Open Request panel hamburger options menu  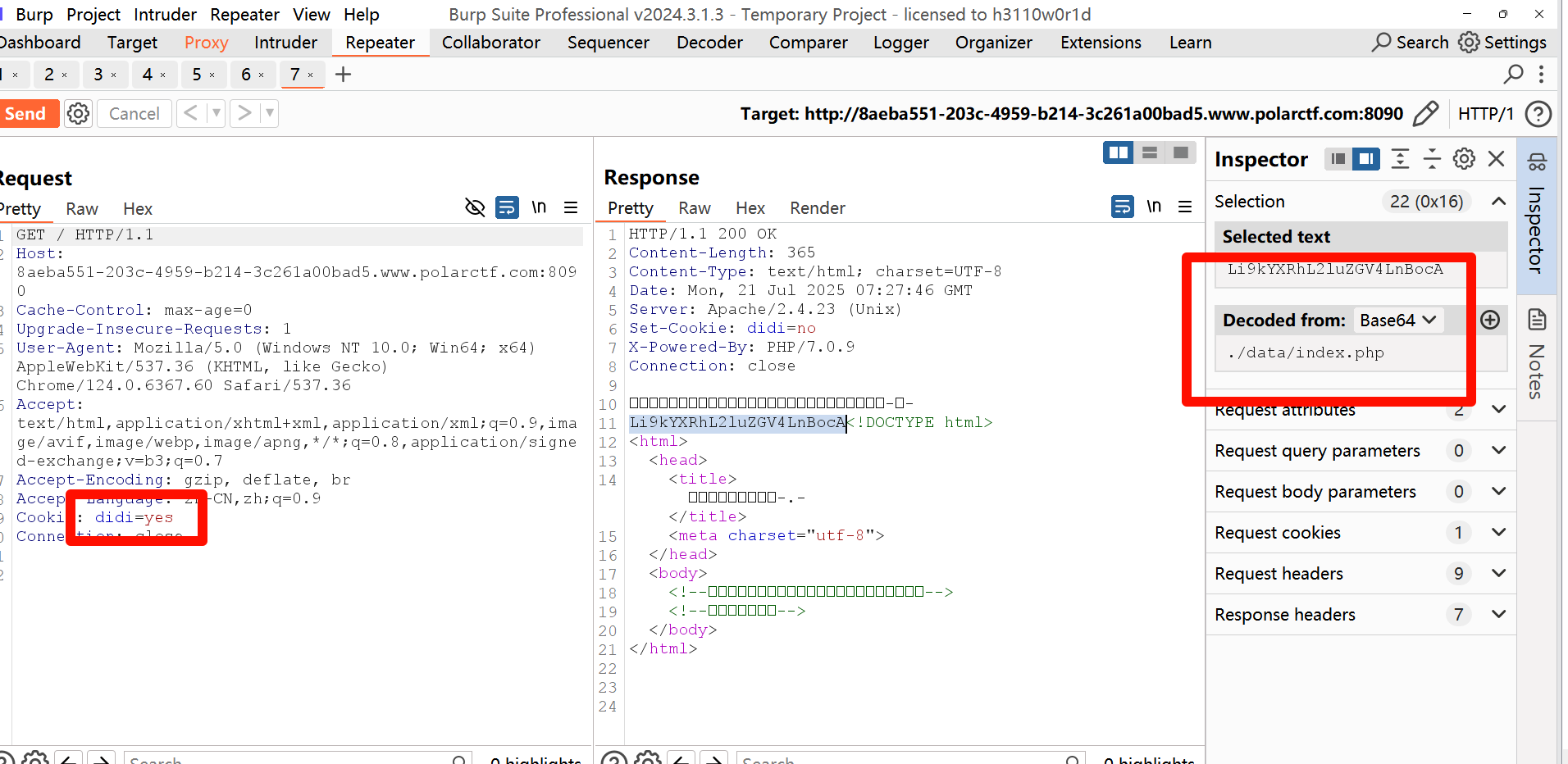pyautogui.click(x=571, y=207)
